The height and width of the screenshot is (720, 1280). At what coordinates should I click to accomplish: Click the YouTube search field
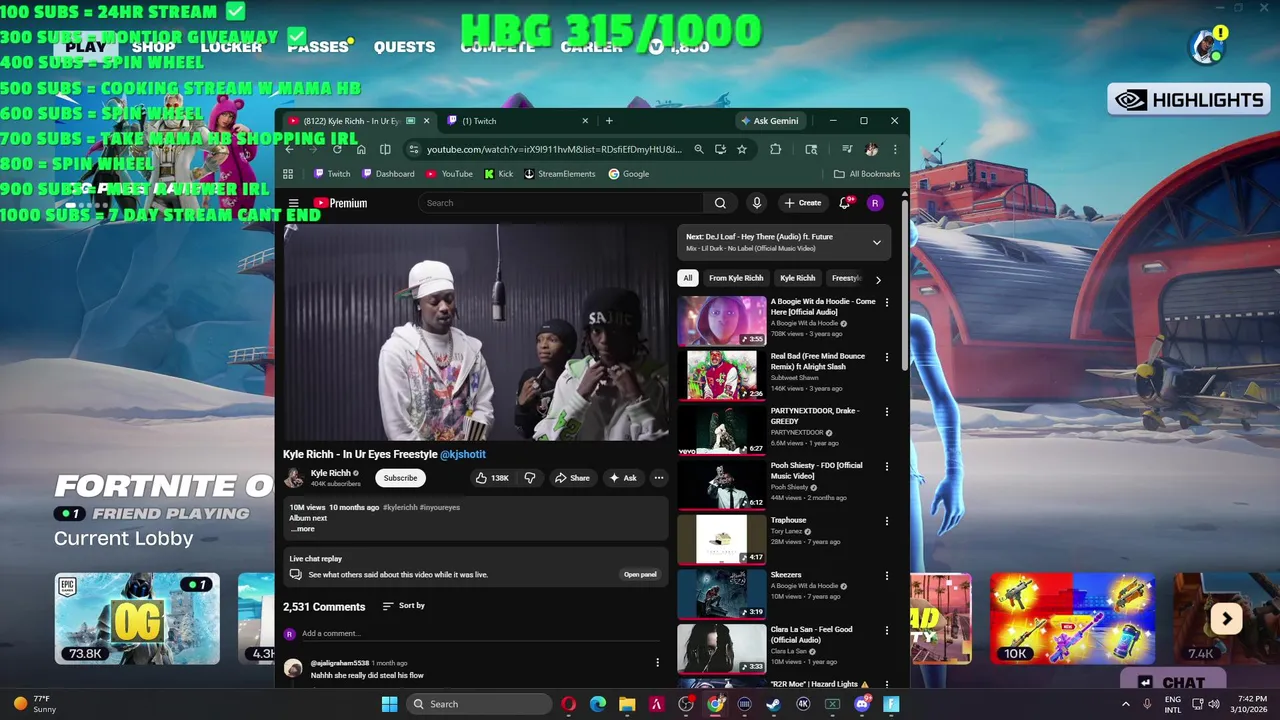pyautogui.click(x=562, y=203)
